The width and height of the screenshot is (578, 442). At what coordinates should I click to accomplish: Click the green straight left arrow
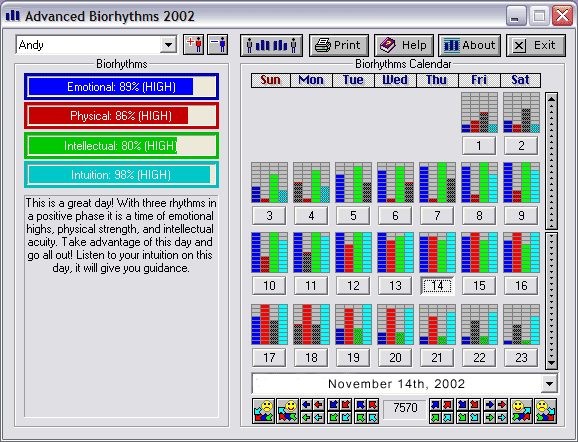pos(306,418)
